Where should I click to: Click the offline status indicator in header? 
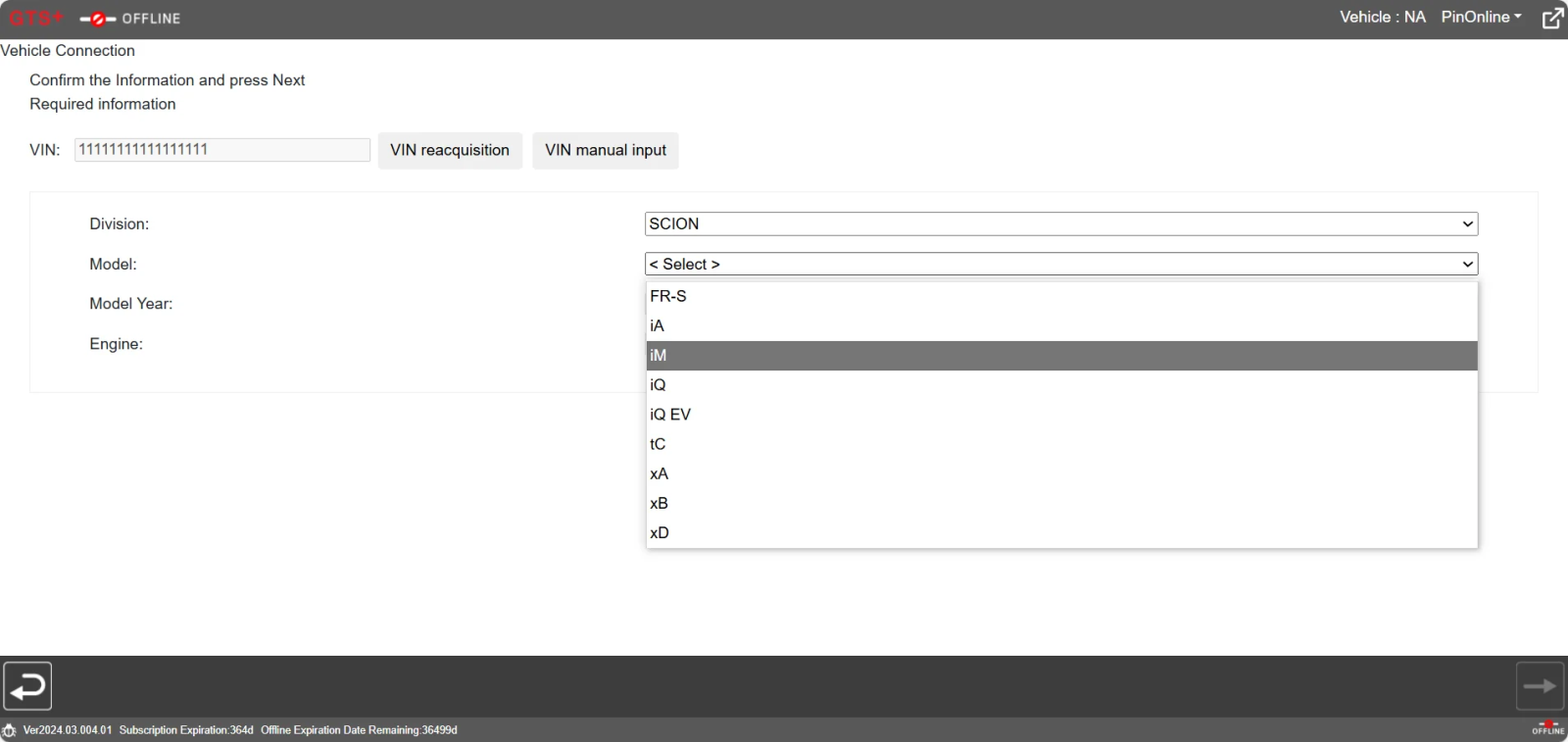tap(131, 19)
